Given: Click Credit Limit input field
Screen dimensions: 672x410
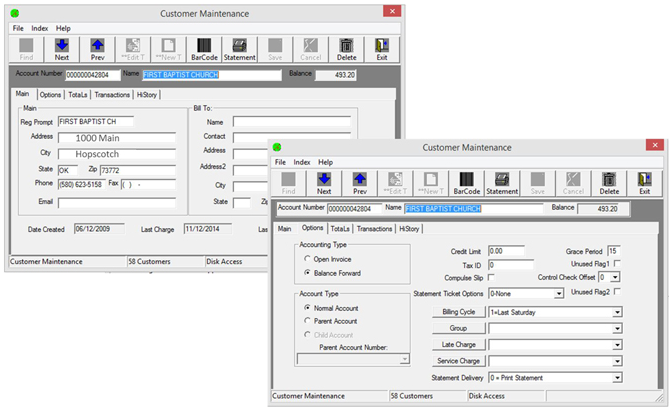Looking at the screenshot, I should tap(506, 251).
